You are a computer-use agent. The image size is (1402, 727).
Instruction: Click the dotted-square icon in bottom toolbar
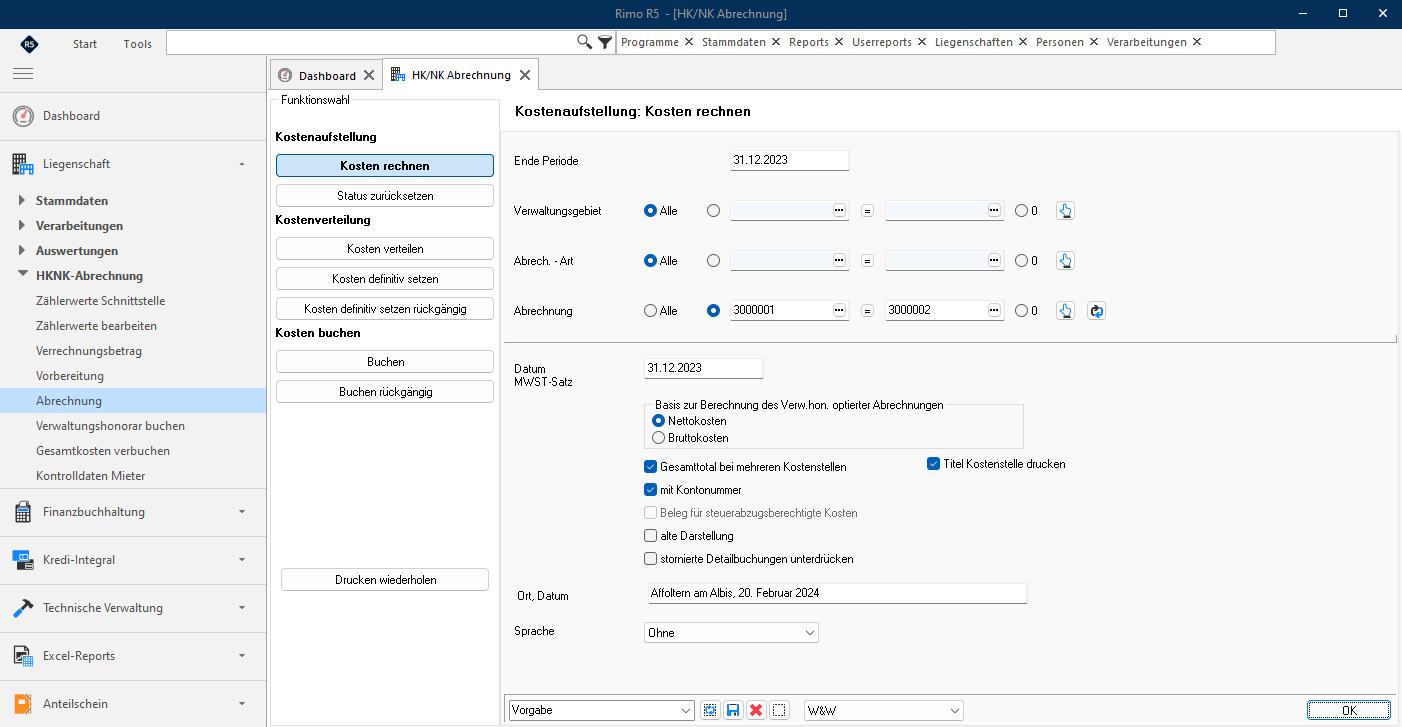780,710
